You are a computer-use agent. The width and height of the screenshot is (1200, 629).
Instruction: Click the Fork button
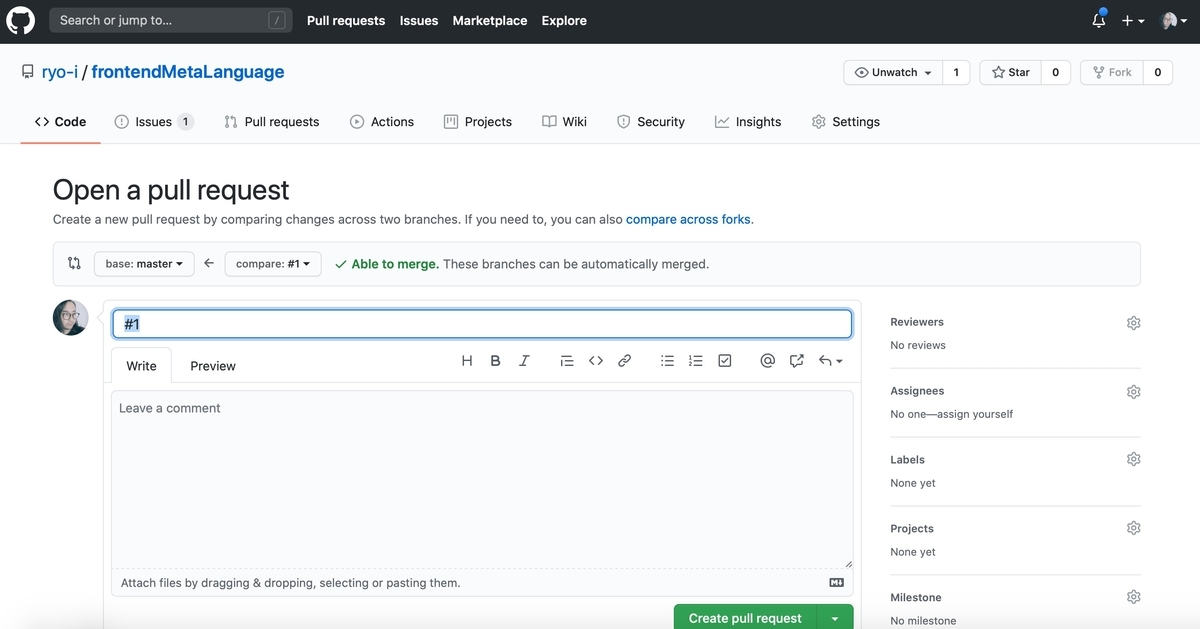click(1112, 72)
